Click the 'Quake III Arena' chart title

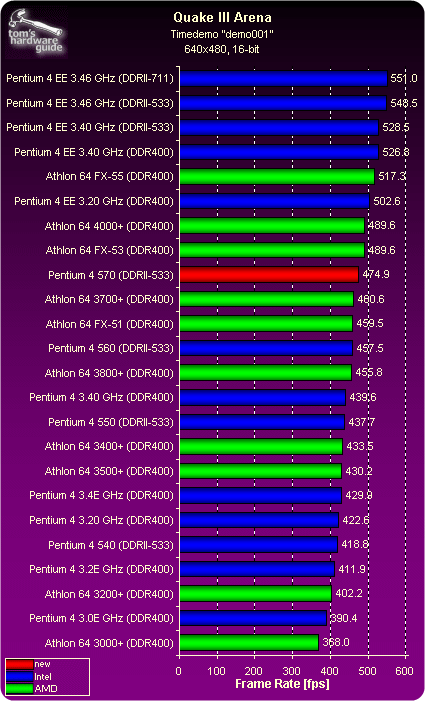(x=222, y=18)
